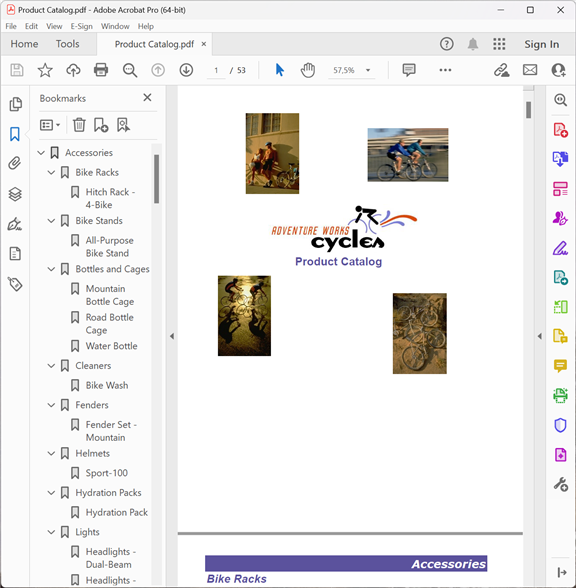Switch to the Tools tab
The width and height of the screenshot is (576, 588).
[x=68, y=44]
